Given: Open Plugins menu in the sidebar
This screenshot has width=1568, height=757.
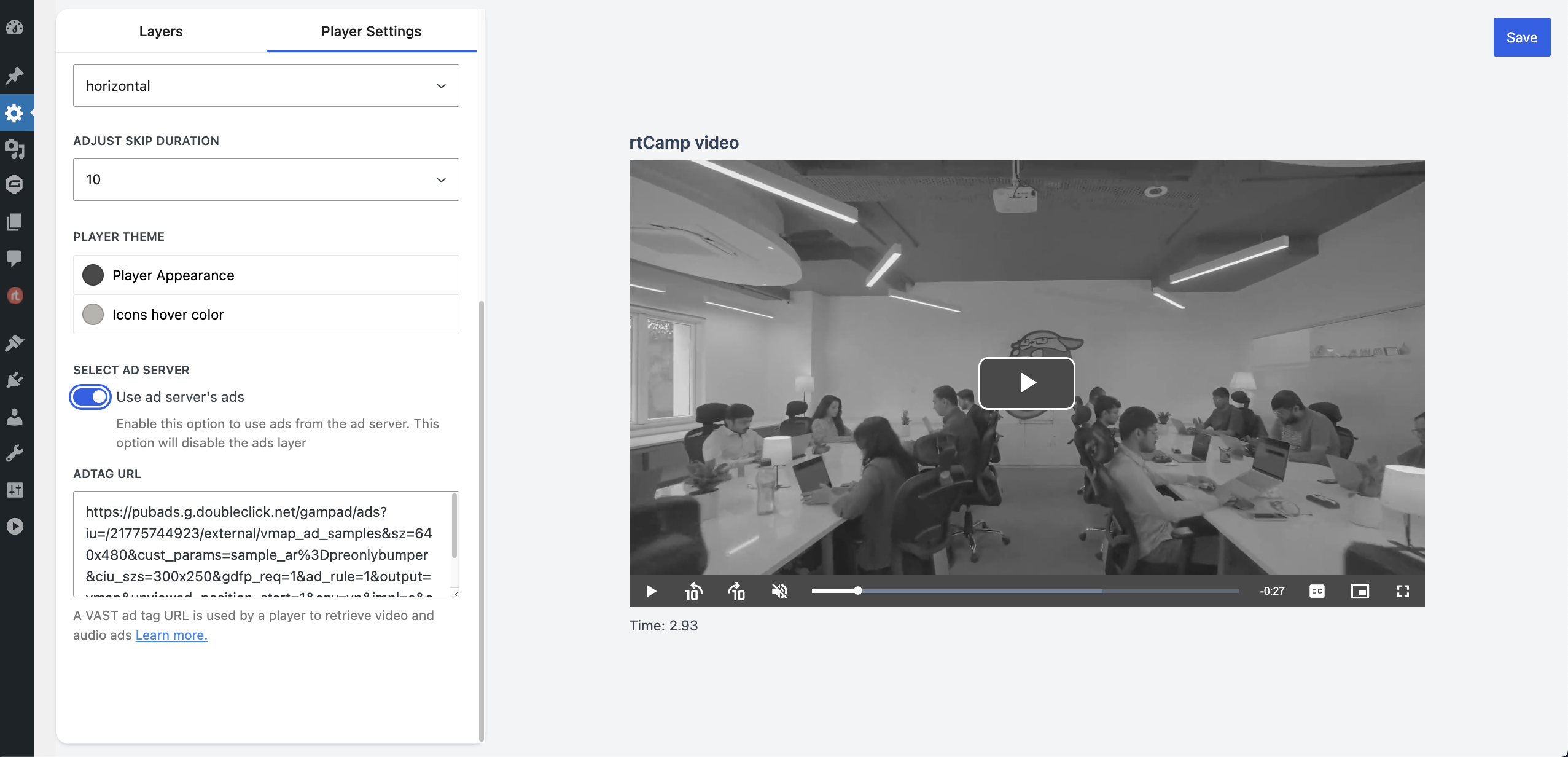Looking at the screenshot, I should click(15, 380).
